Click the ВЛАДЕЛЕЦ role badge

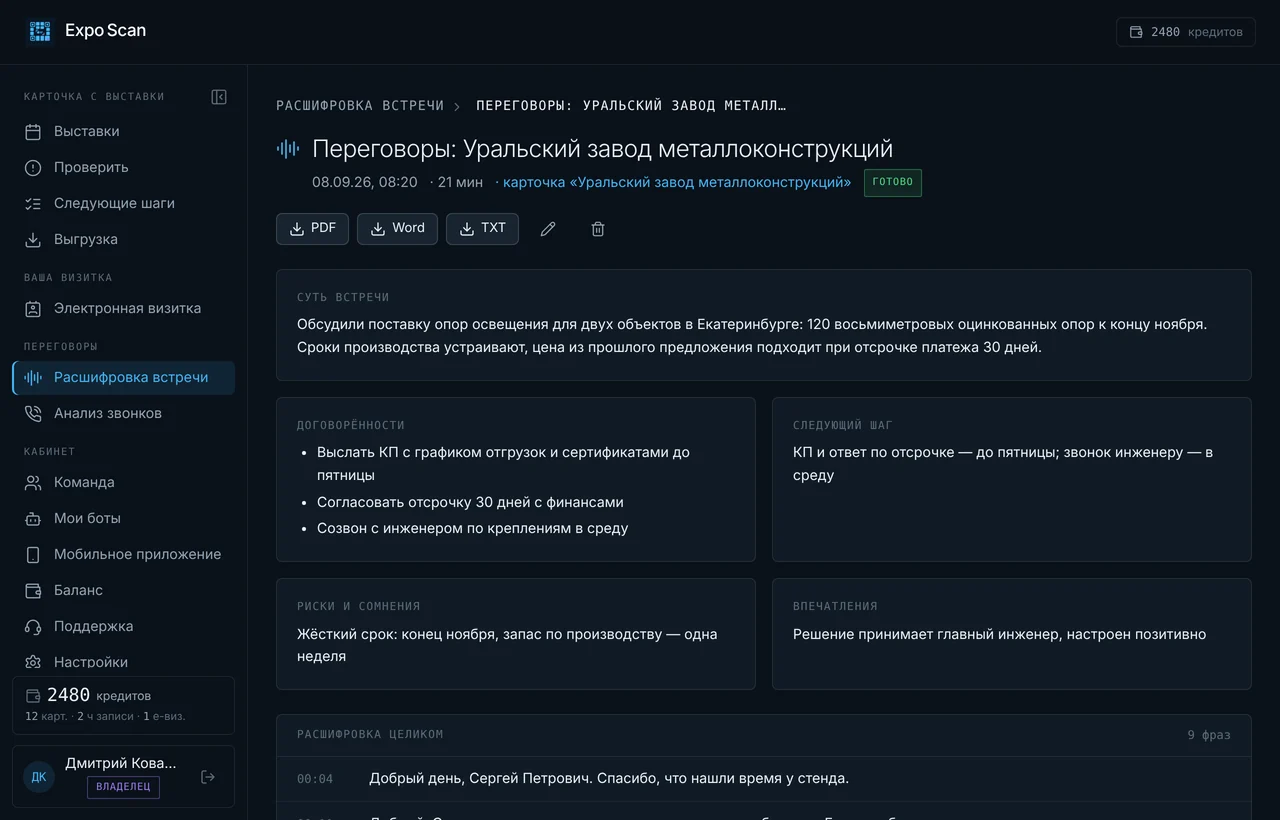[123, 787]
